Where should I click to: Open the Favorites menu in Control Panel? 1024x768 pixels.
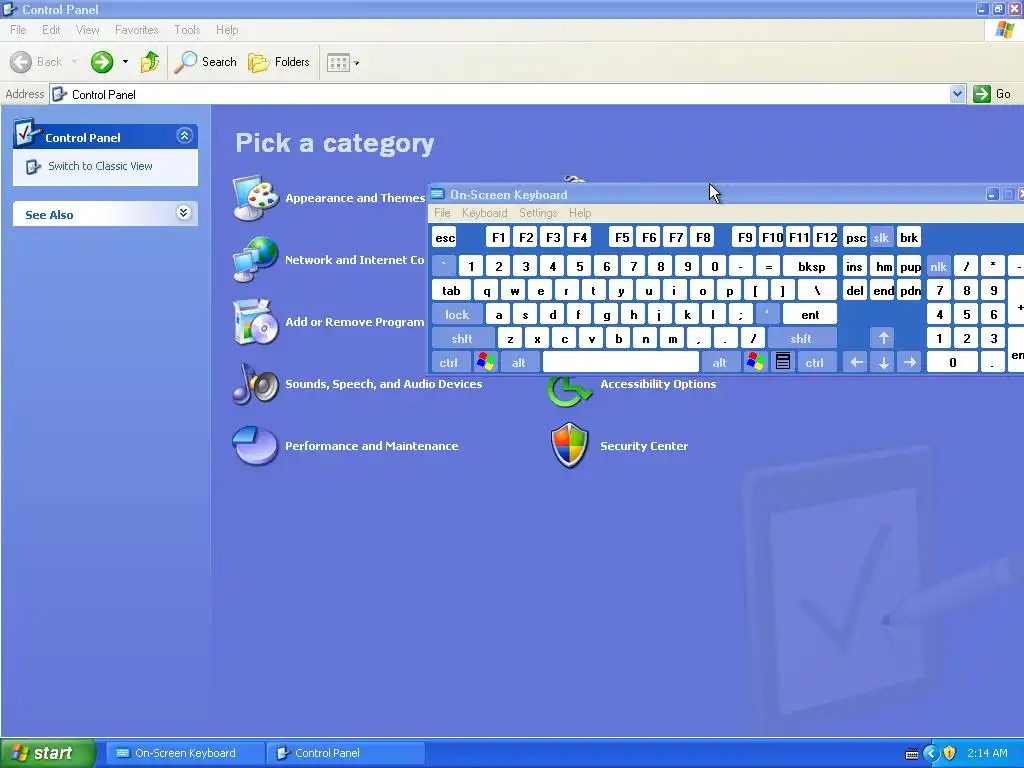pos(136,30)
